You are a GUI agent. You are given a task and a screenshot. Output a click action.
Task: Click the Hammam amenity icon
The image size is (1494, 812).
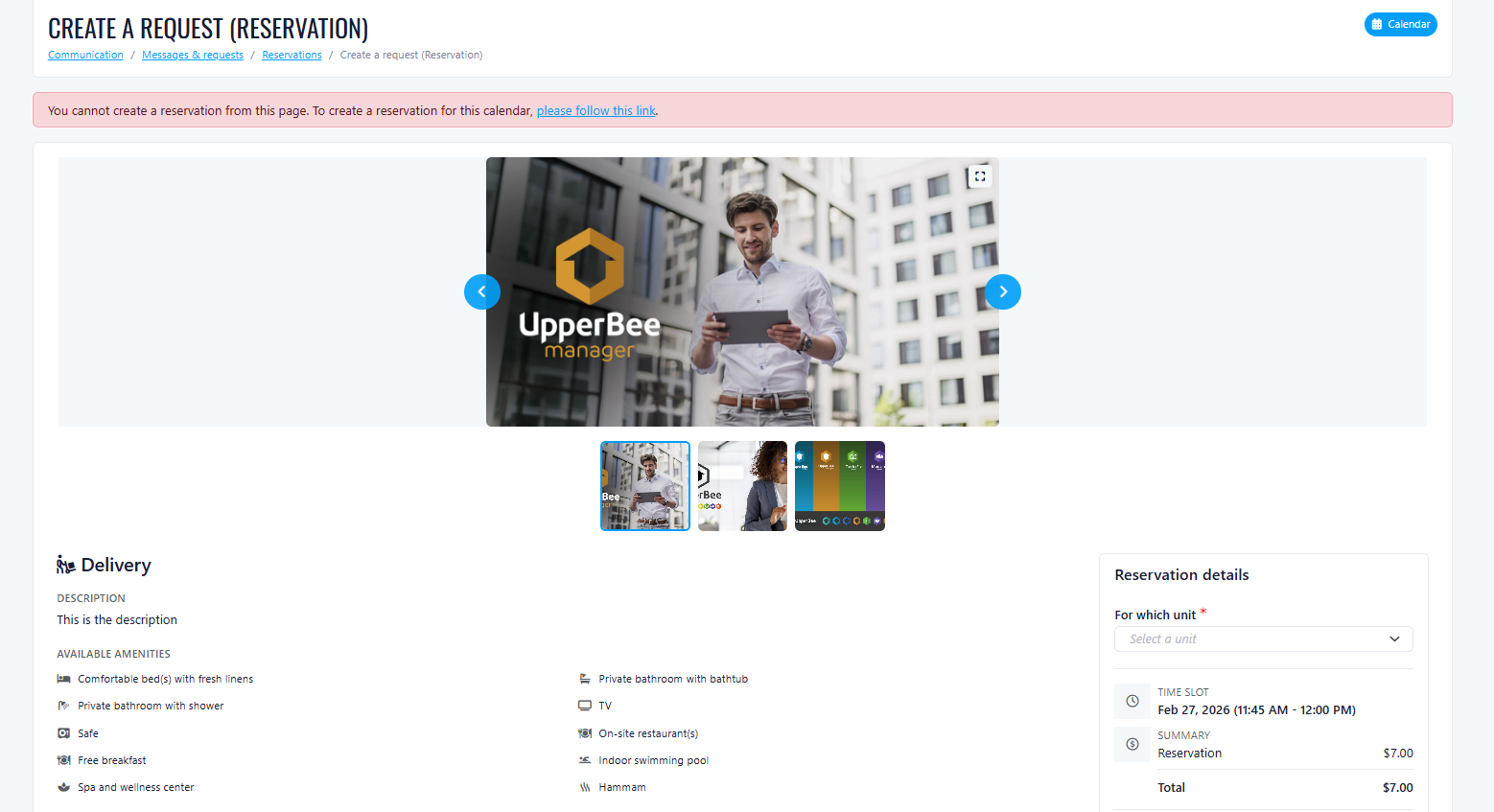click(x=585, y=787)
